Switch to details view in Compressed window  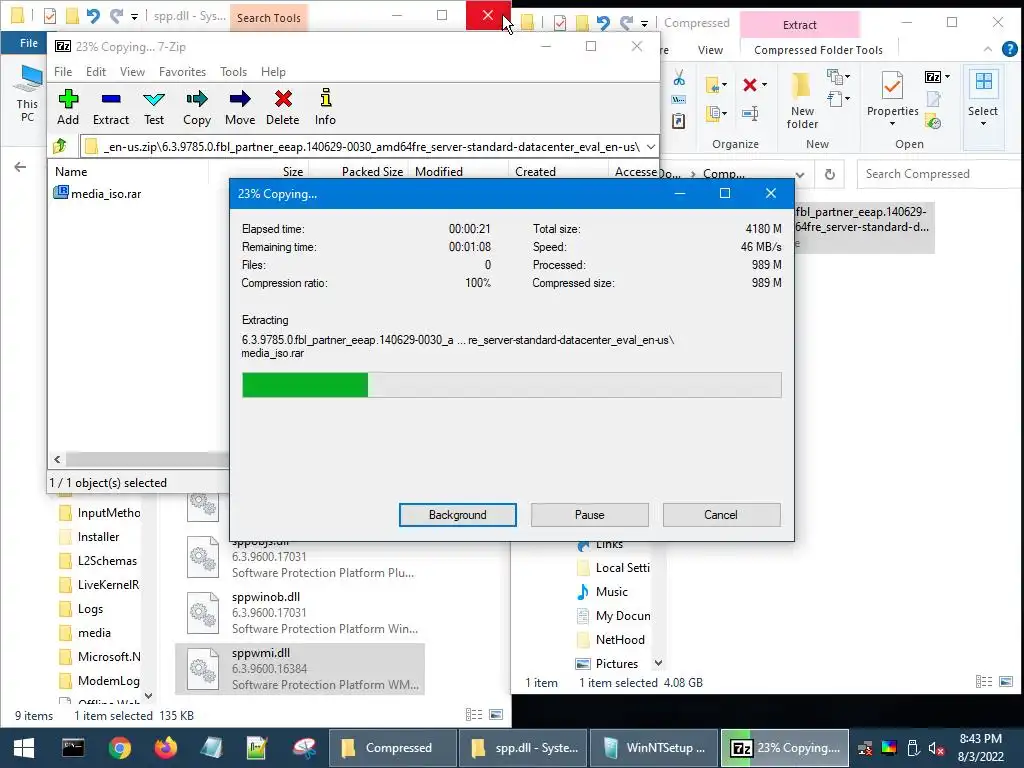[984, 682]
